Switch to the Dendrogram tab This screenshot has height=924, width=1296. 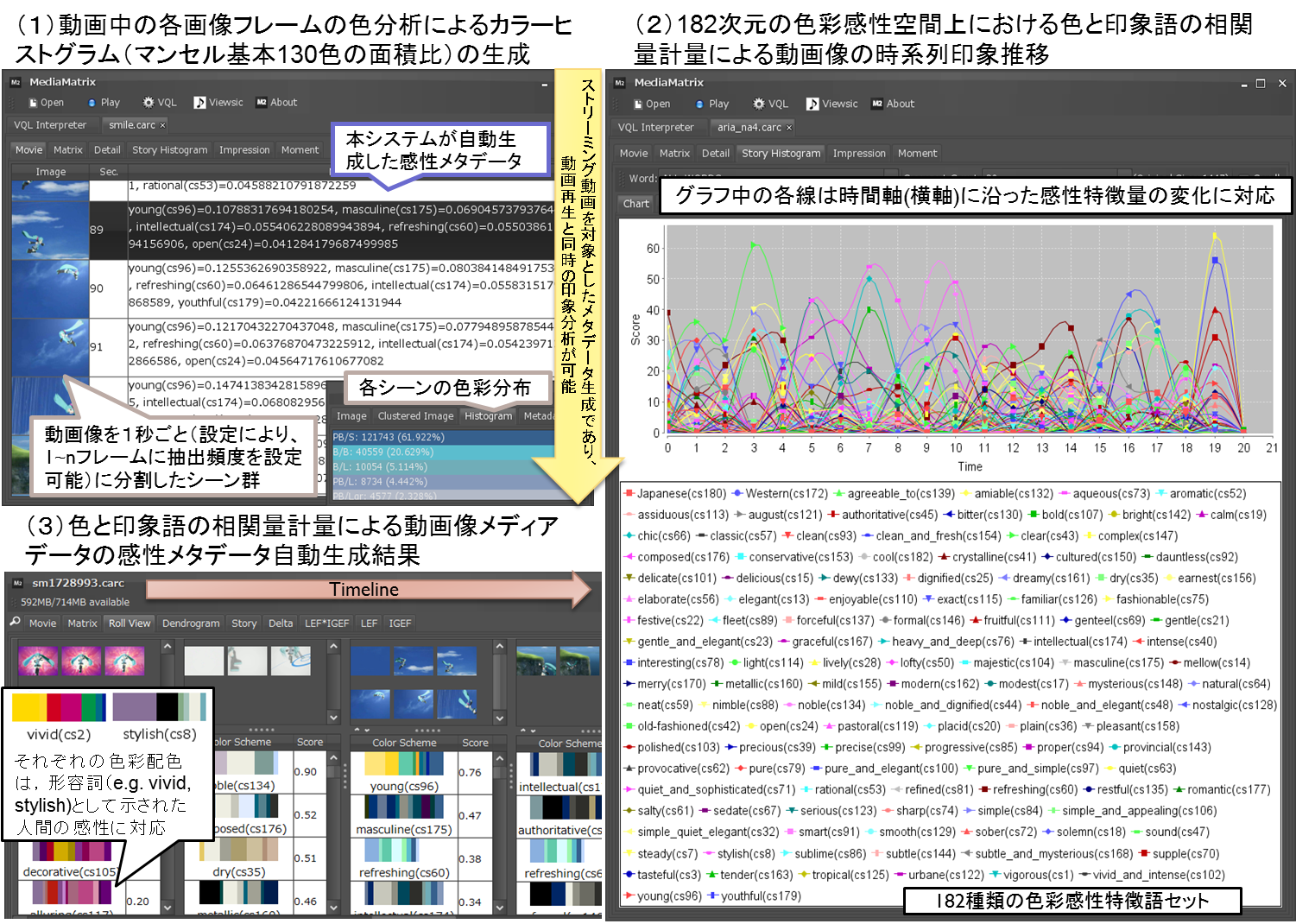[191, 623]
